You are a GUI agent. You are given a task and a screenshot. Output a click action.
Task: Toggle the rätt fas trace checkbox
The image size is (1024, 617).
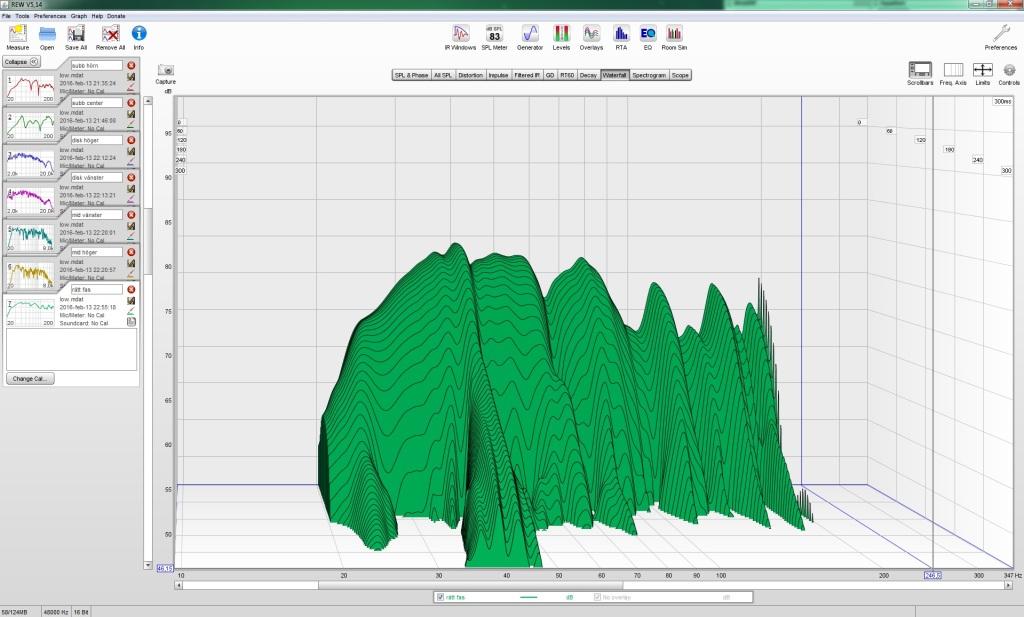(440, 597)
